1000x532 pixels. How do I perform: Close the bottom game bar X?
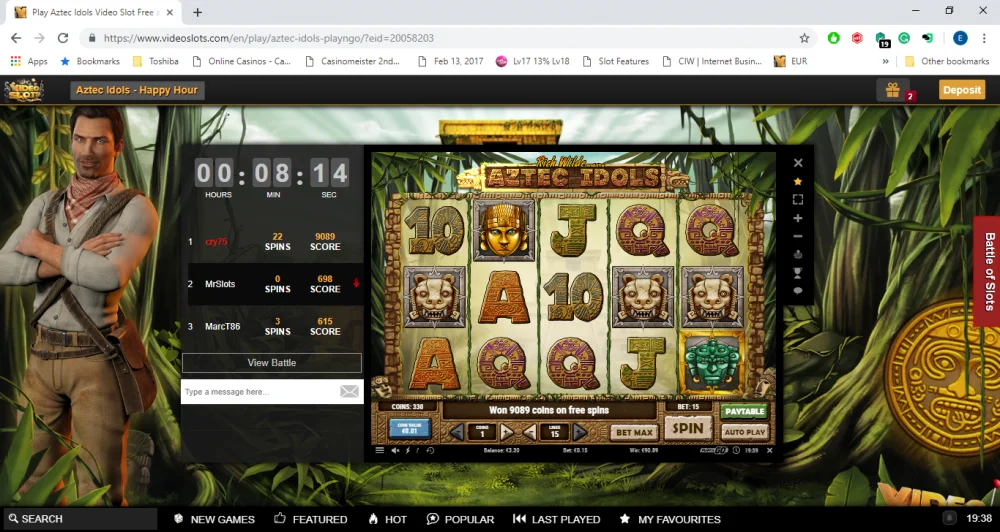click(769, 450)
